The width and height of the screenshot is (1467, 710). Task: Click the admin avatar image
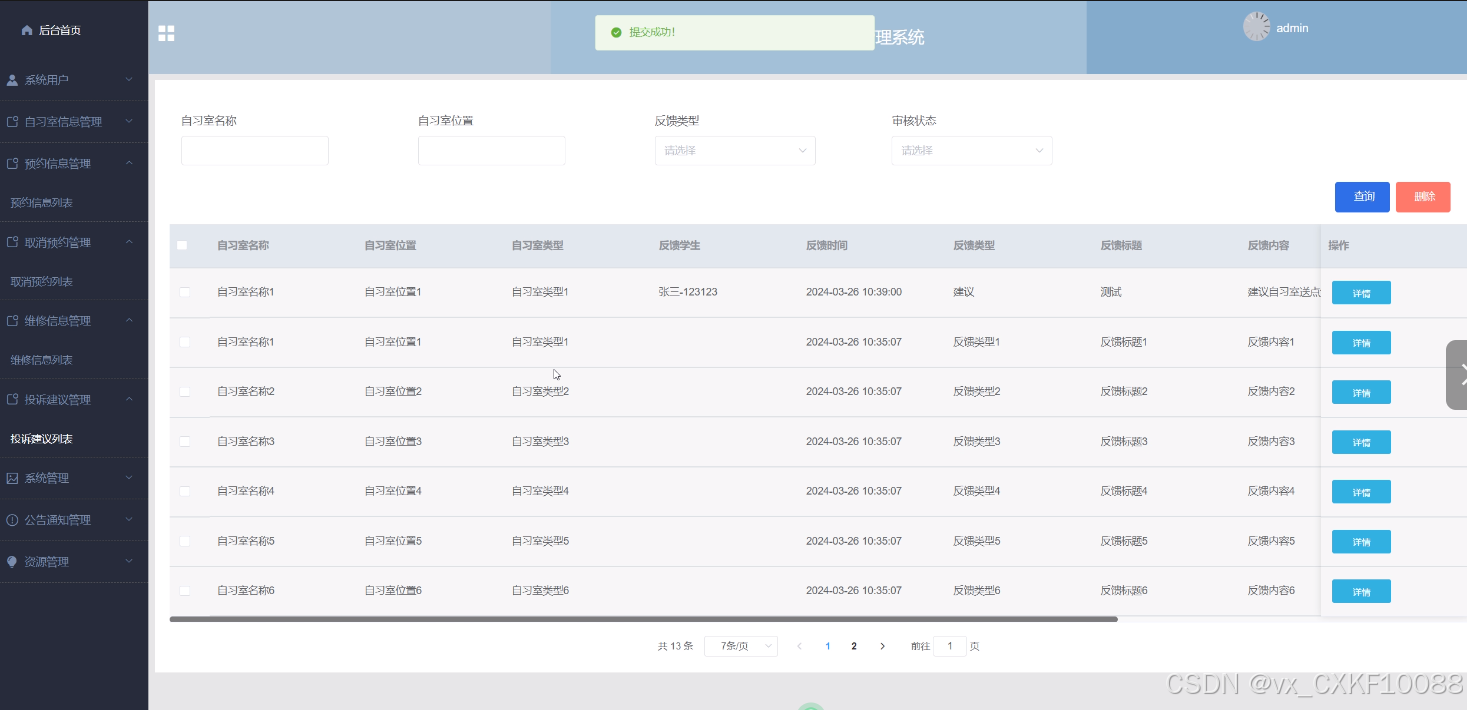pyautogui.click(x=1256, y=27)
